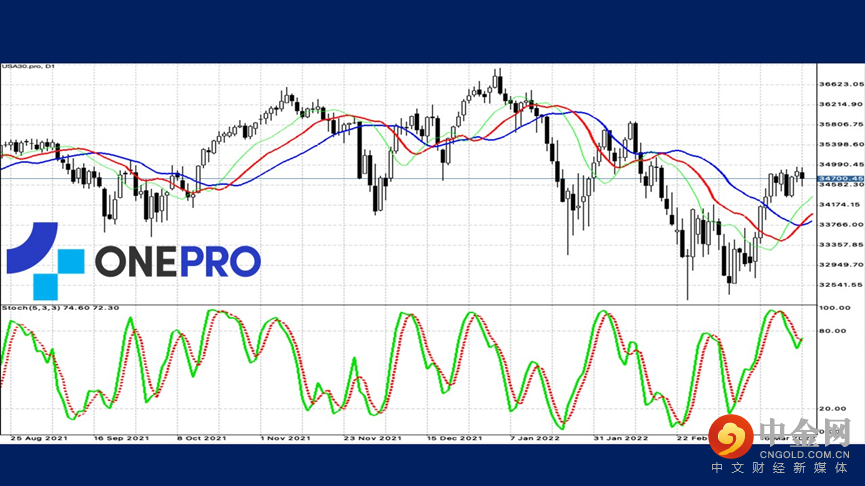Click the 中金网 watermark text
The width and height of the screenshot is (865, 486).
point(805,432)
